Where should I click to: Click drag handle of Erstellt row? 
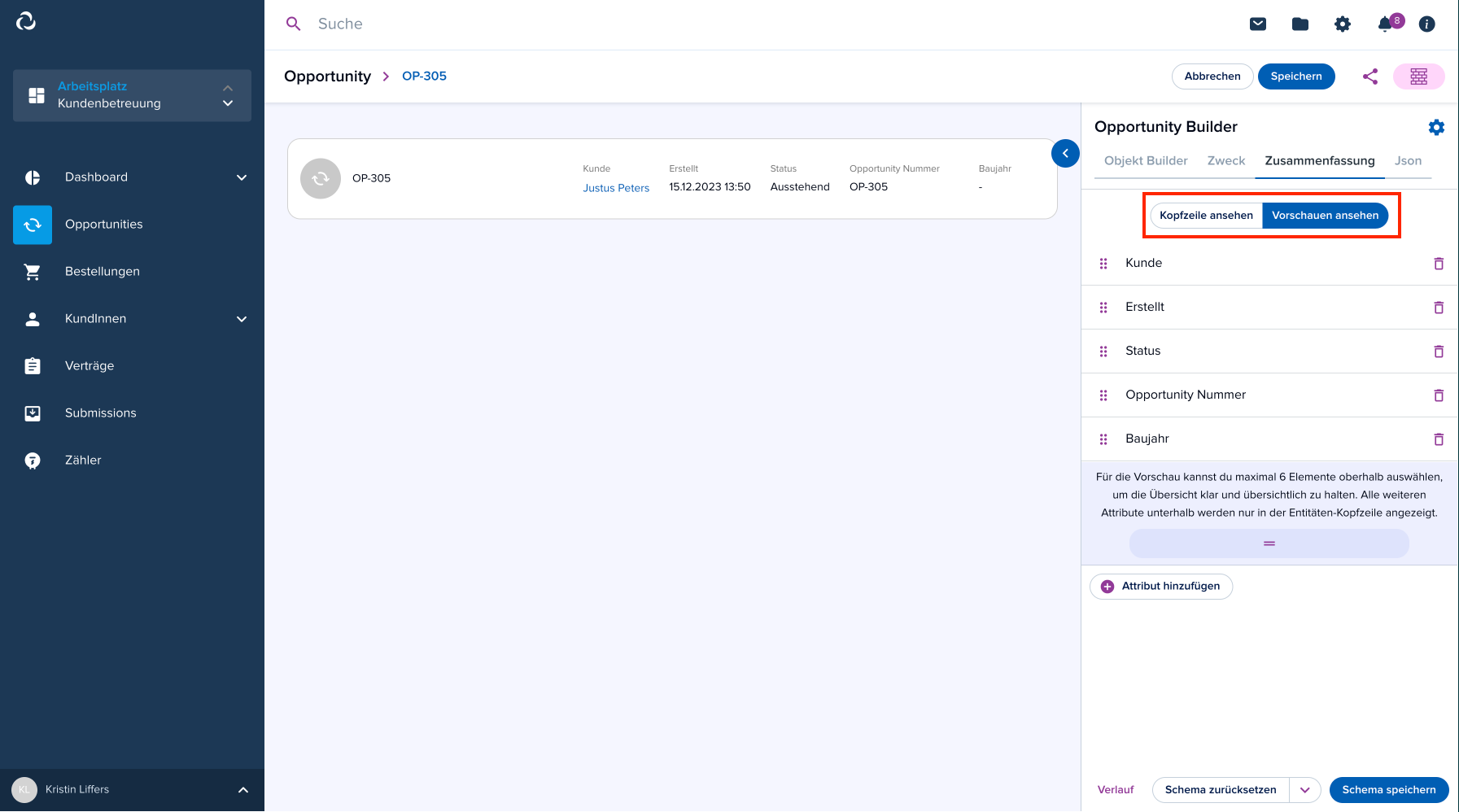[1103, 308]
